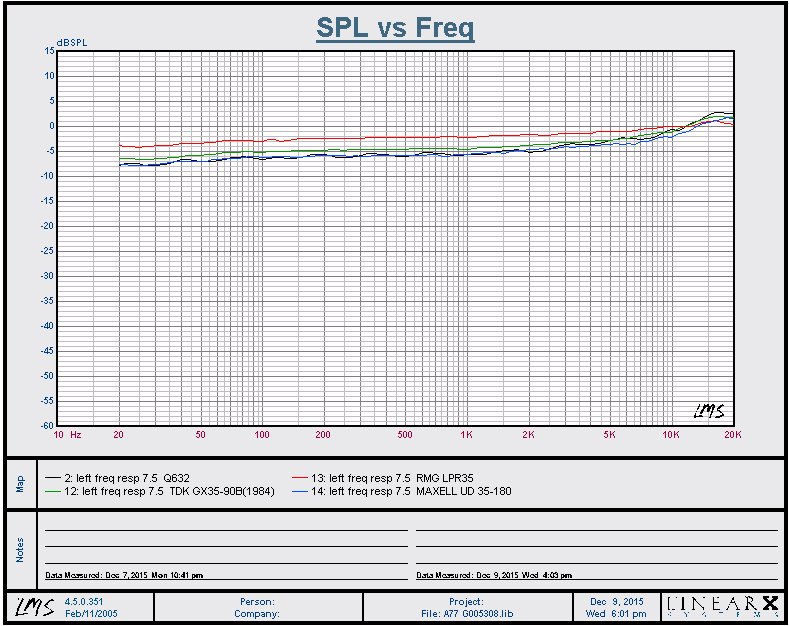Click the LMS logo inside the graph
This screenshot has height=626, width=789.
708,410
